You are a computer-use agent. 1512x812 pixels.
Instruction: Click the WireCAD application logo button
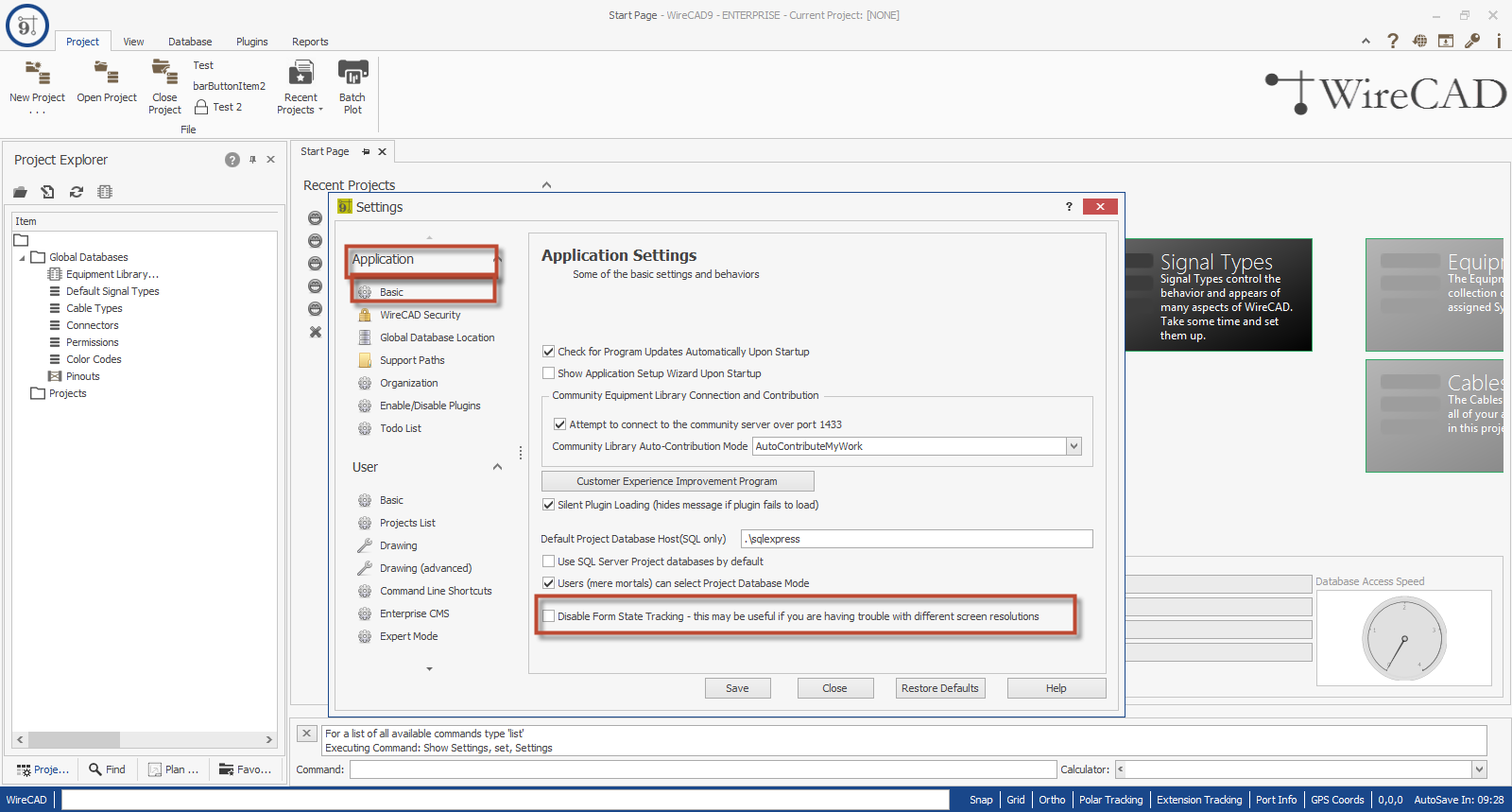coord(27,26)
